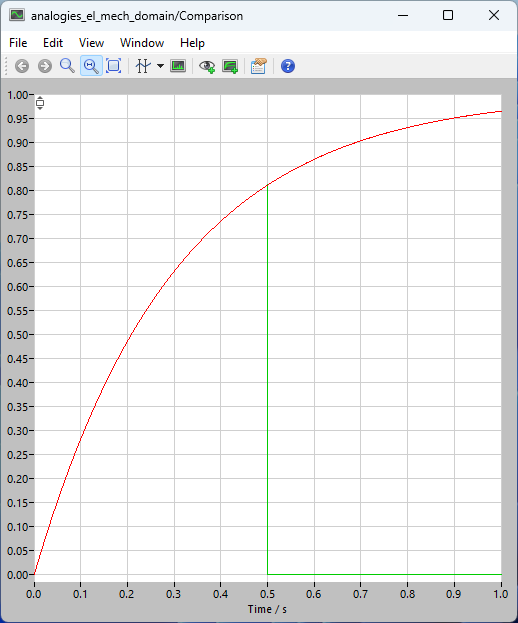The width and height of the screenshot is (518, 623).
Task: Expand the cursor tool dropdown arrow
Action: pyautogui.click(x=160, y=66)
